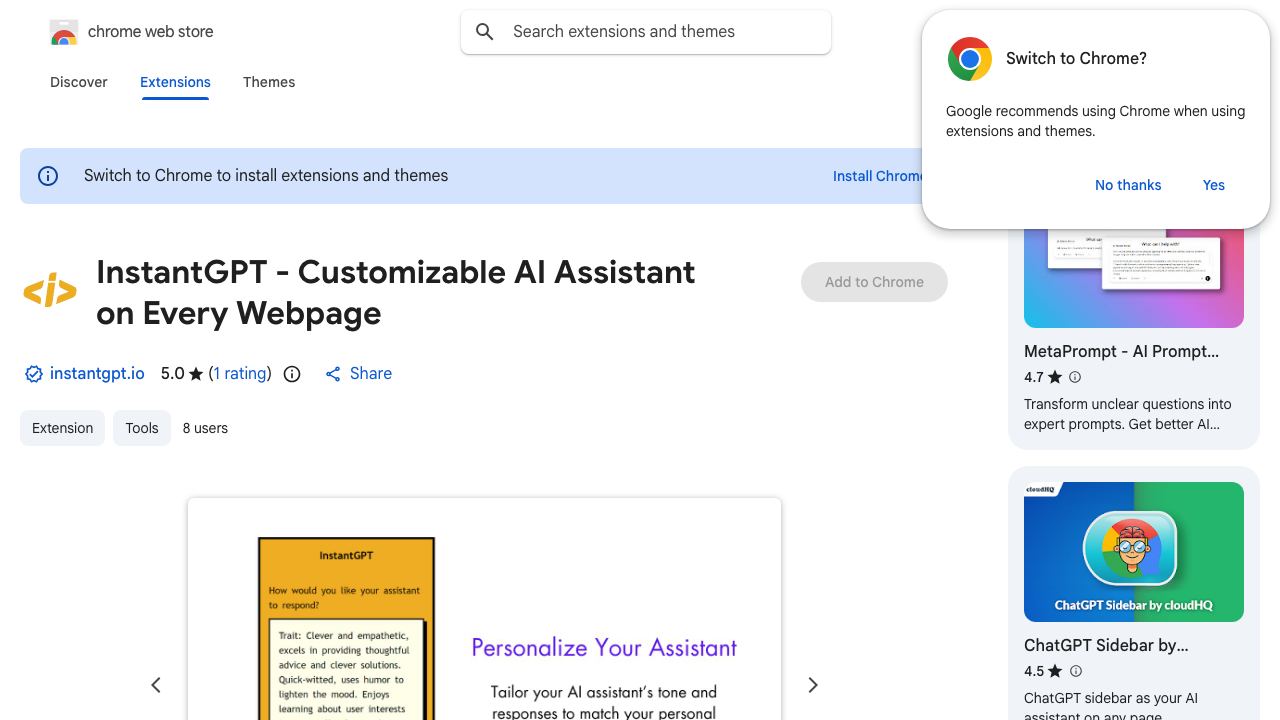
Task: Click the 5.0 star rating value
Action: (173, 374)
